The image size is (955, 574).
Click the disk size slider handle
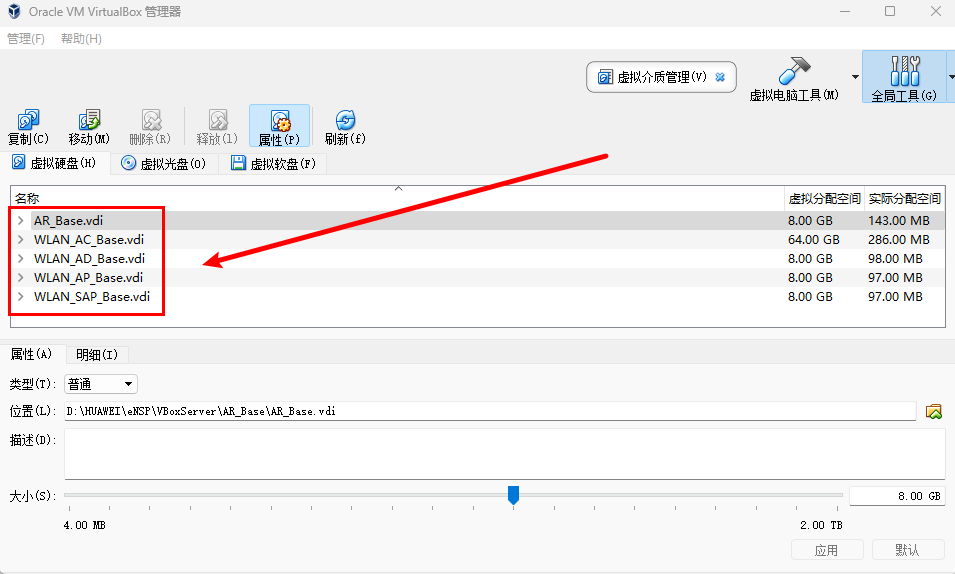tap(513, 495)
